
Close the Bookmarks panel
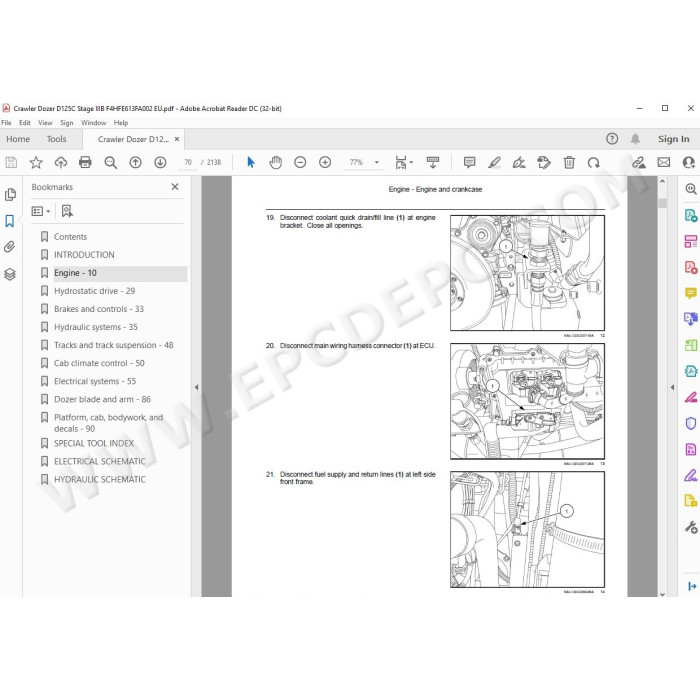tap(175, 187)
